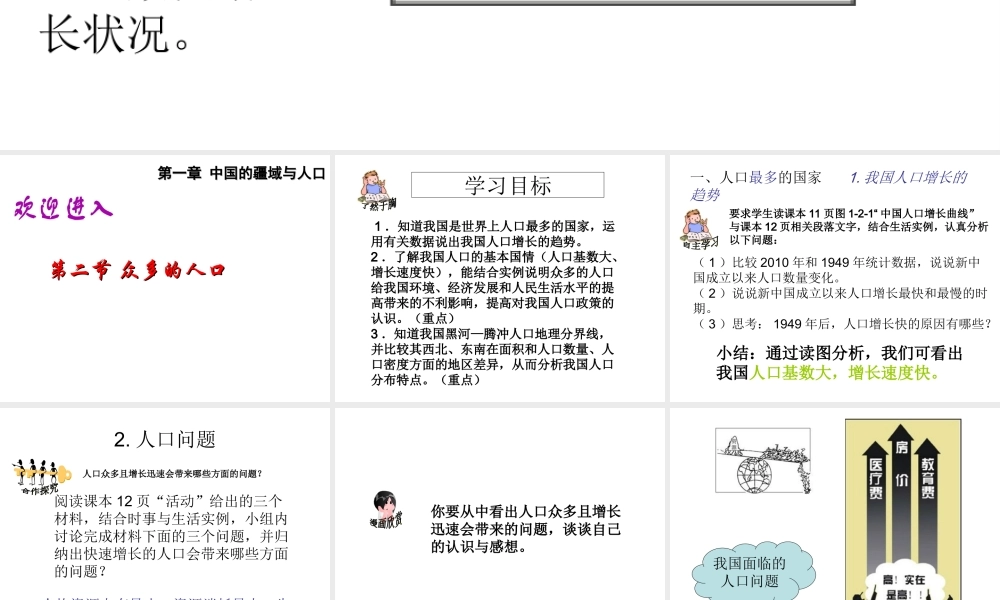The height and width of the screenshot is (600, 1000).
Task: Open the welcome slide '欢迎进入 第二节 众多的人口'
Action: click(x=165, y=279)
